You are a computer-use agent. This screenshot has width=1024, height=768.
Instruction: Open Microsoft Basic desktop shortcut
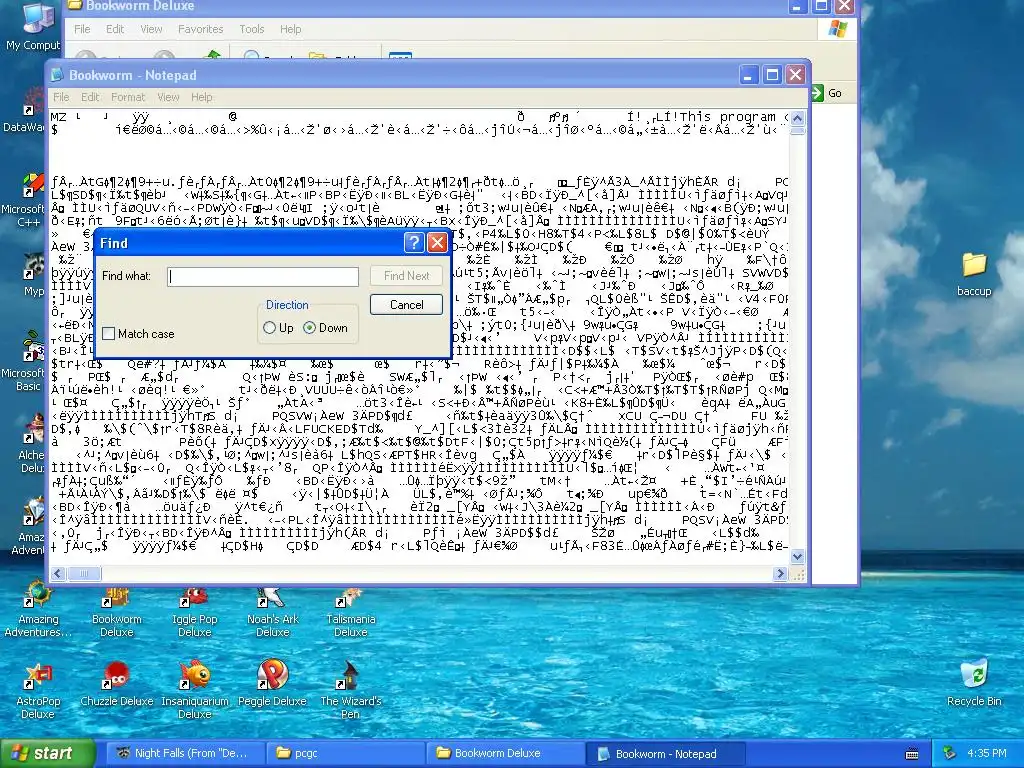24,360
